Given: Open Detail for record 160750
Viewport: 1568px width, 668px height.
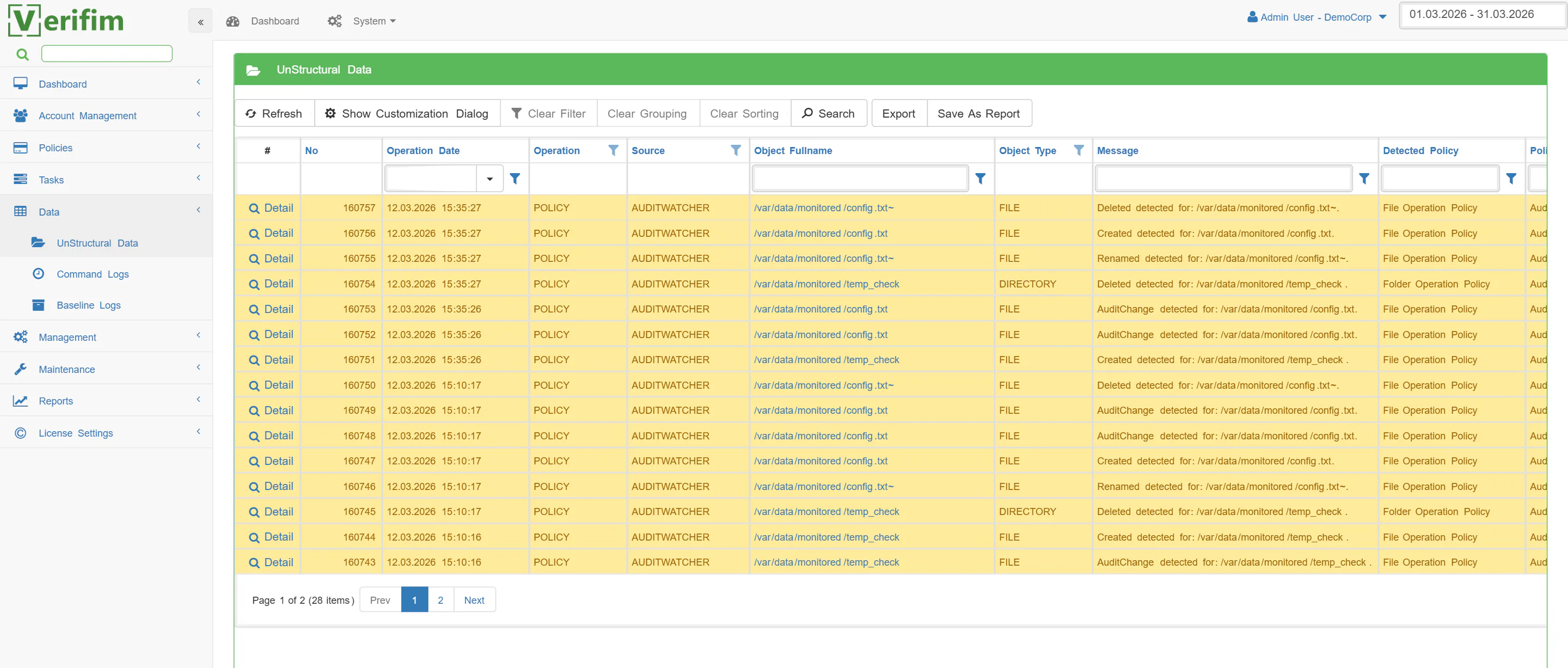Looking at the screenshot, I should (x=271, y=385).
